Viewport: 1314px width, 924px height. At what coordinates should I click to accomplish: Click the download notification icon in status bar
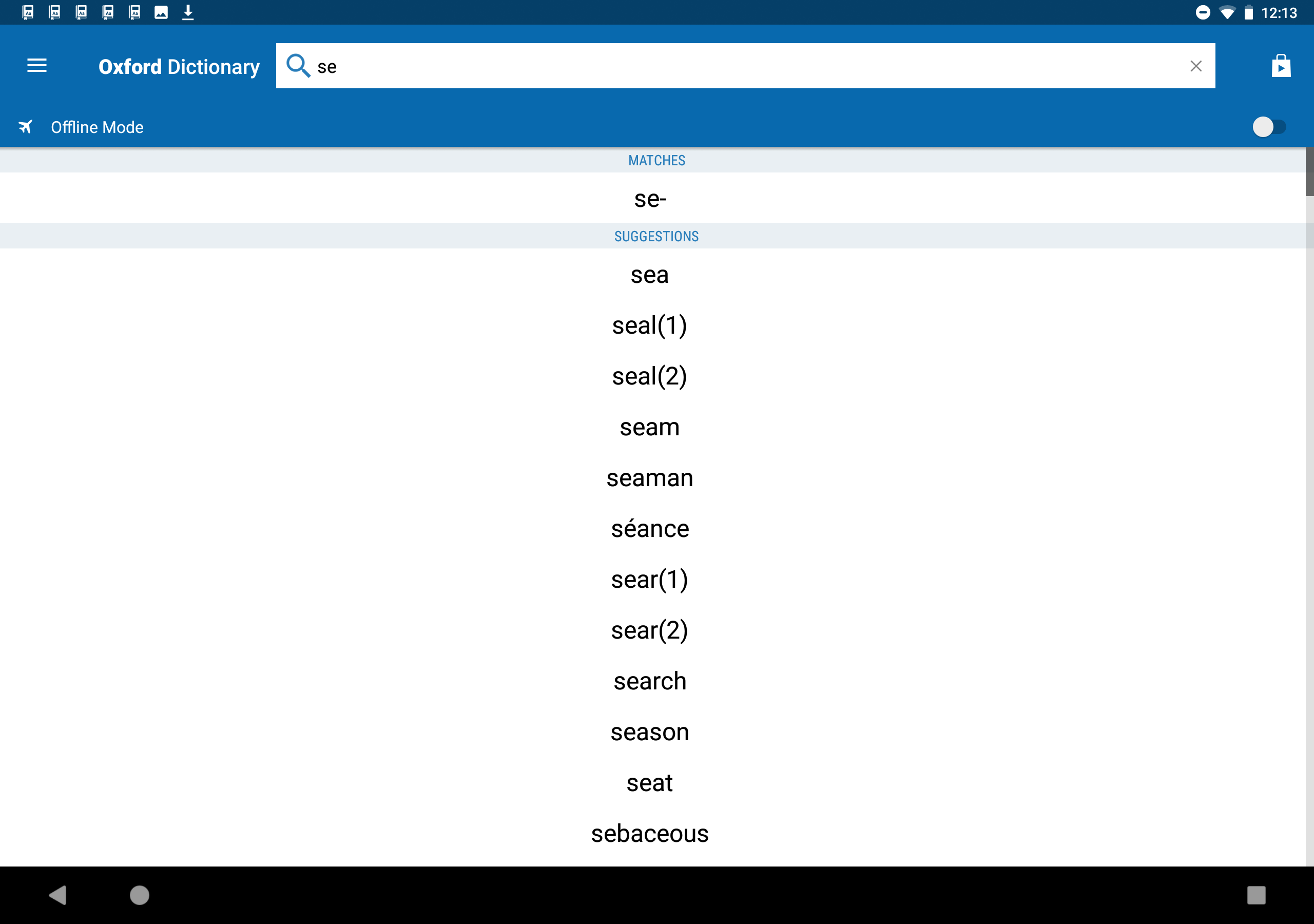tap(188, 12)
